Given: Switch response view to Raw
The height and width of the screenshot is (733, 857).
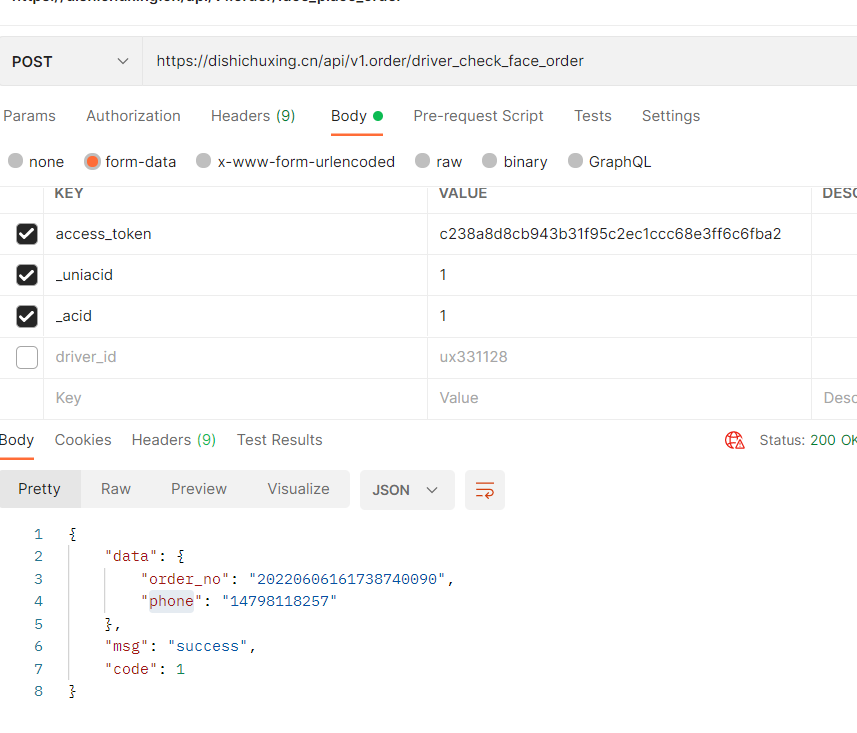Looking at the screenshot, I should pyautogui.click(x=115, y=489).
